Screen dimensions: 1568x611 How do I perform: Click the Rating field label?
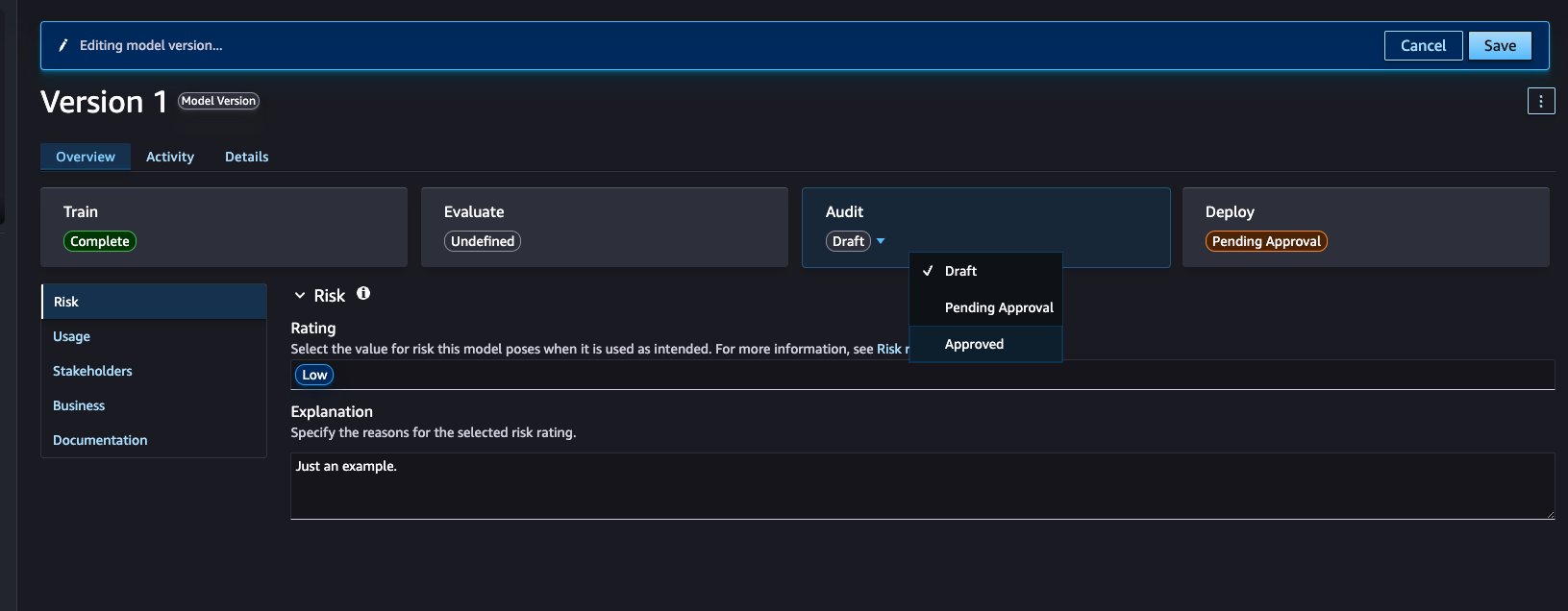tap(313, 328)
